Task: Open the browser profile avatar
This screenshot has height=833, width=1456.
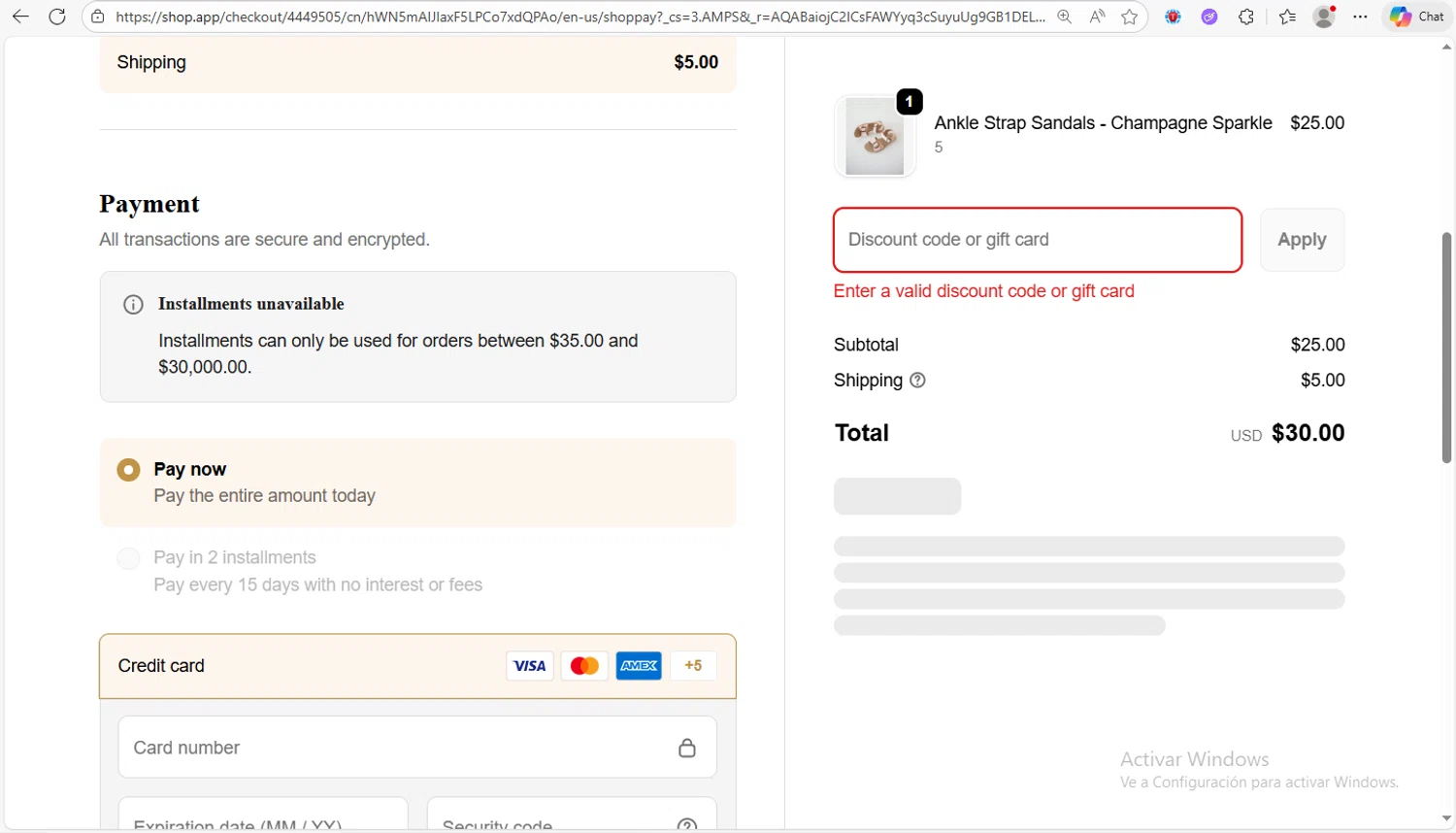Action: [1324, 17]
